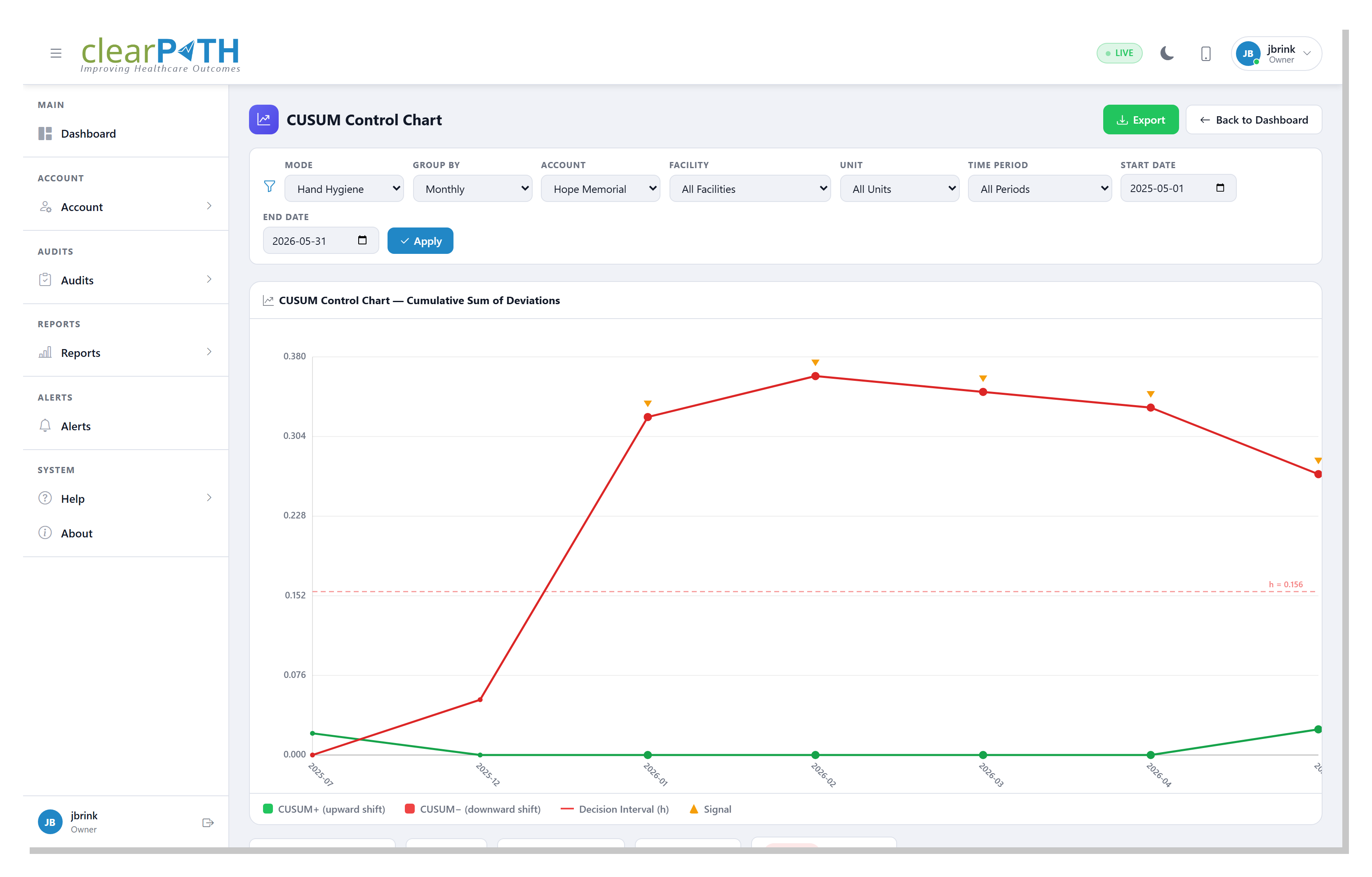Click the 2026-03 red CUSUM− data point
1372x877 pixels.
pos(983,392)
